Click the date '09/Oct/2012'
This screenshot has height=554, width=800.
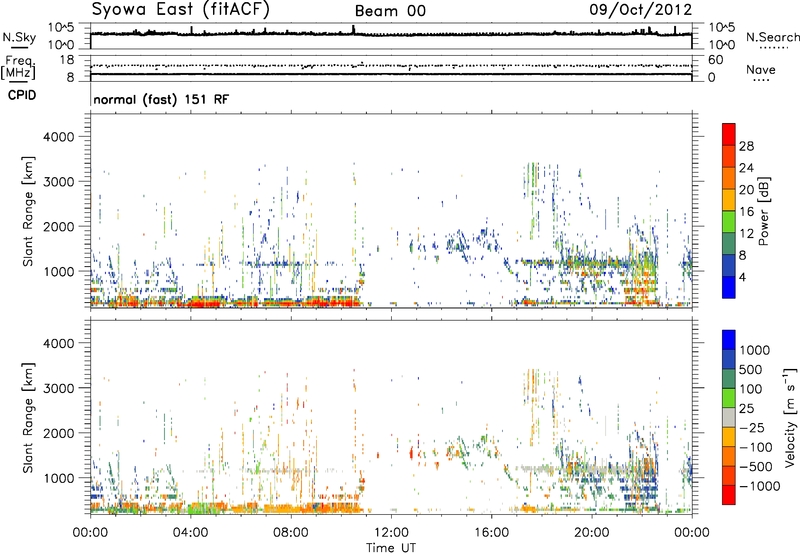coord(640,10)
